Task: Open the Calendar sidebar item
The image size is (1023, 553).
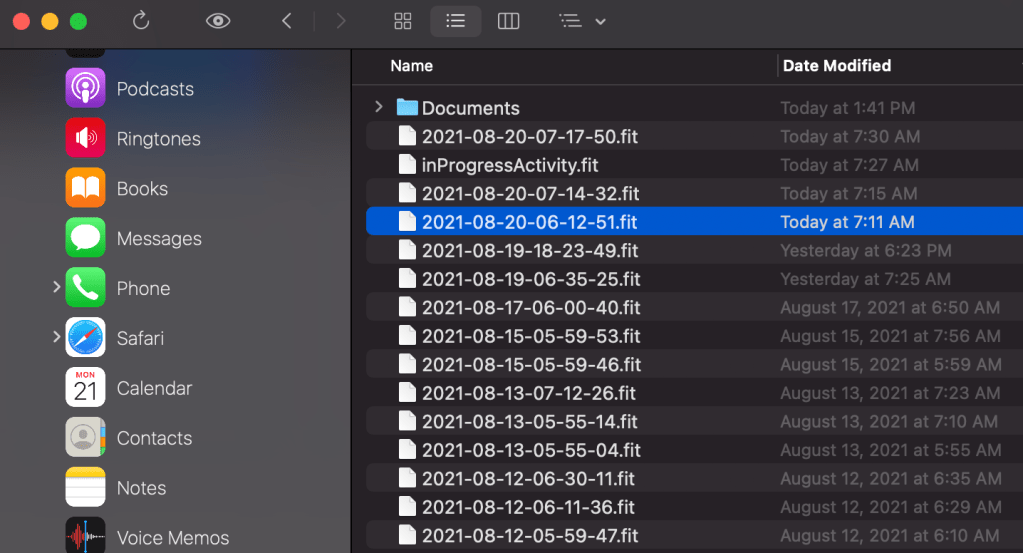Action: (x=153, y=388)
